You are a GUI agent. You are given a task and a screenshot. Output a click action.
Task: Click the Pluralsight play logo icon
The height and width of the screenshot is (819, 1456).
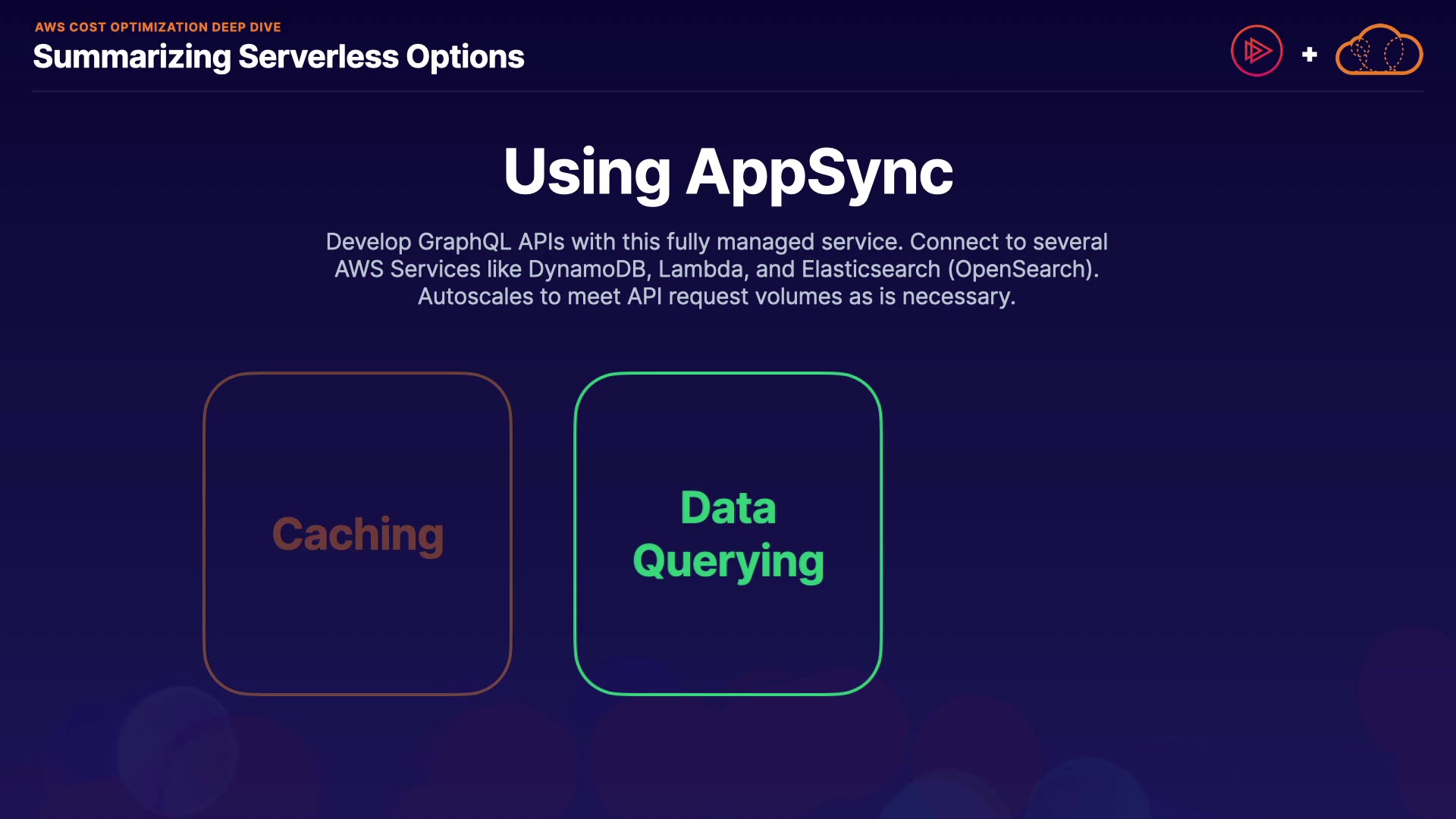point(1257,51)
